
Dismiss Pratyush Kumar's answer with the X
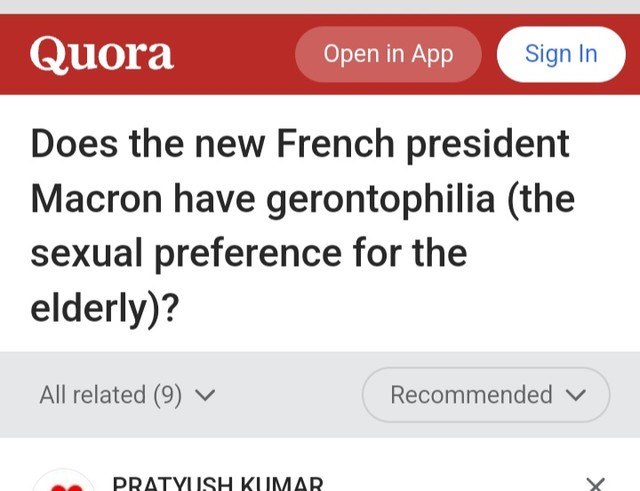595,484
